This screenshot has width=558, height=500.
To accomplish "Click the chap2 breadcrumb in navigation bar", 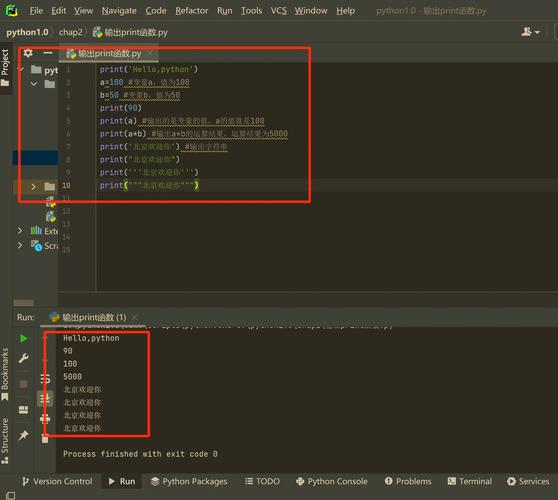I will 70,32.
